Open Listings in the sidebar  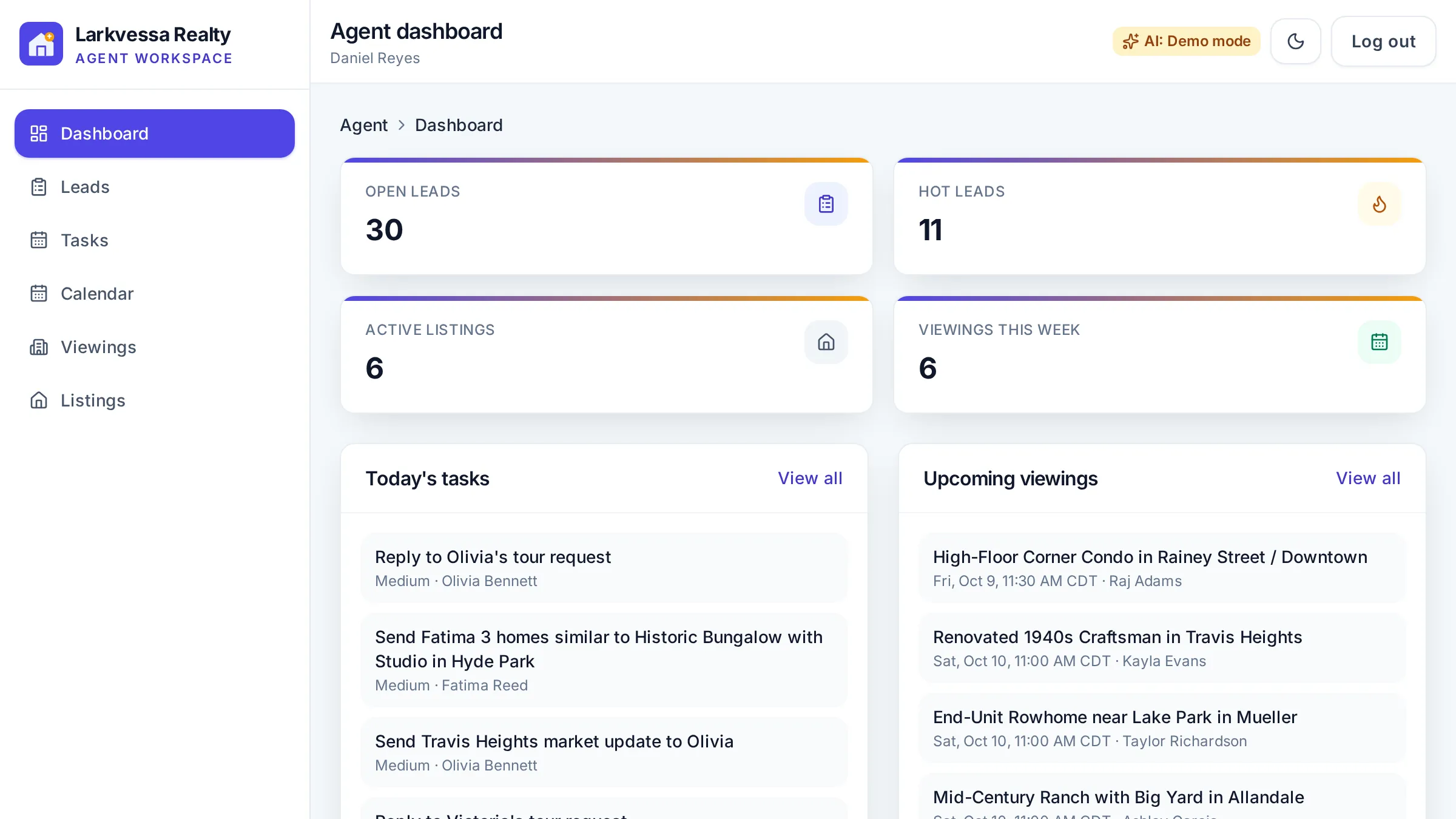155,400
